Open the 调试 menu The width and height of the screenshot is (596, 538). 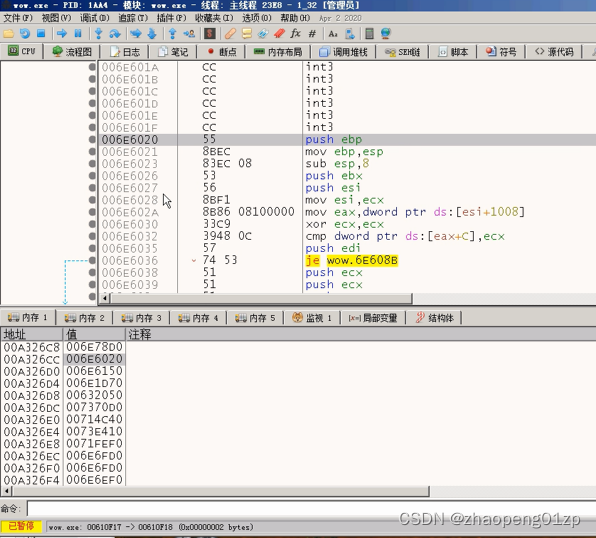[94, 18]
